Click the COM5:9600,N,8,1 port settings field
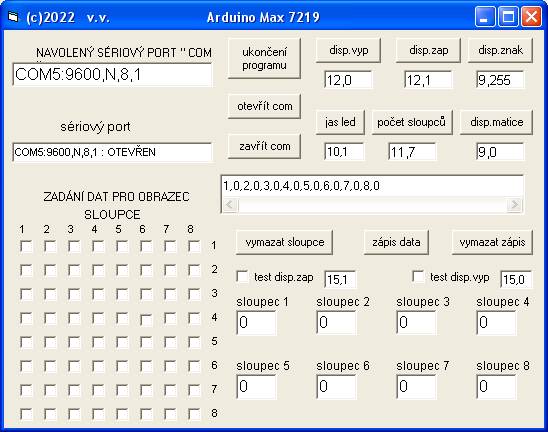The height and width of the screenshot is (432, 548). click(112, 74)
